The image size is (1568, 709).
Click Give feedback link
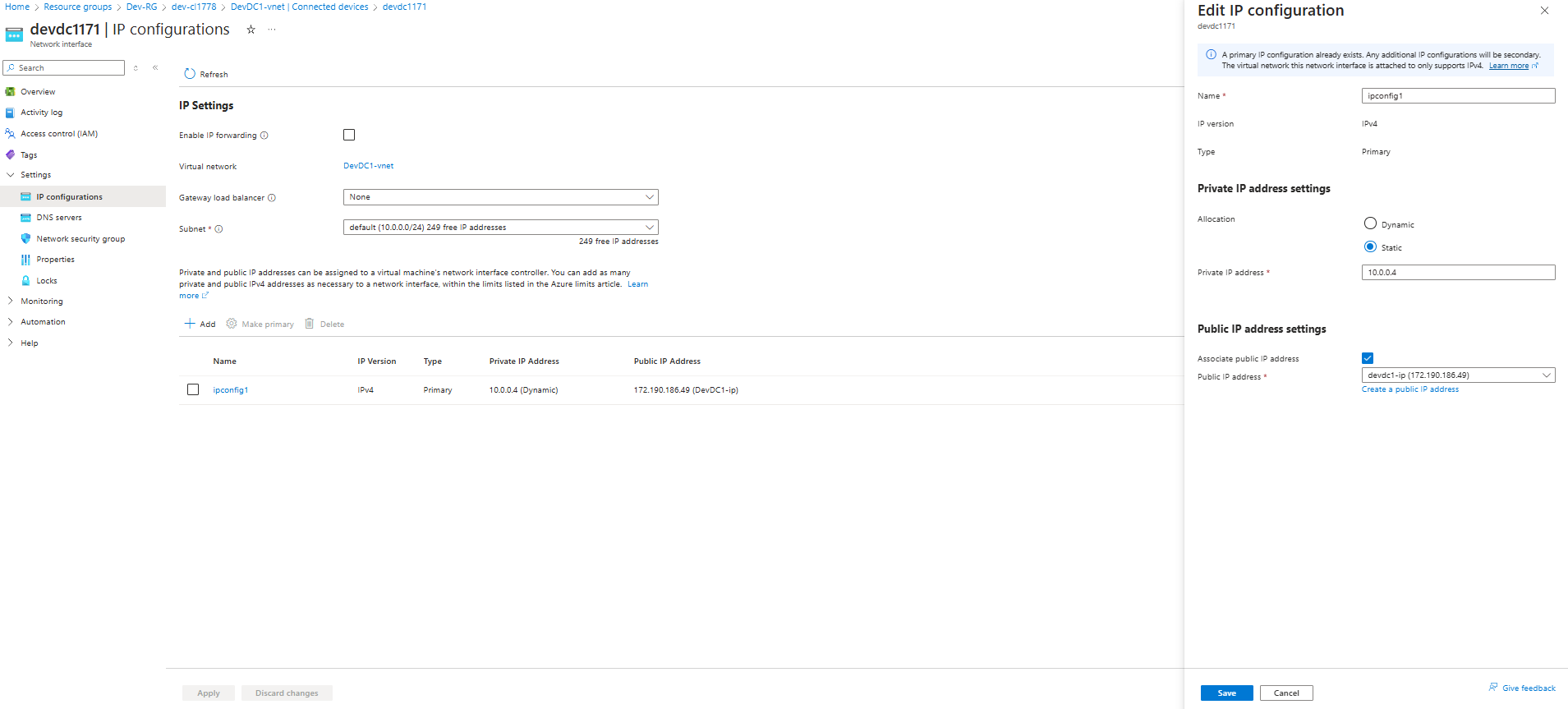click(x=1529, y=688)
